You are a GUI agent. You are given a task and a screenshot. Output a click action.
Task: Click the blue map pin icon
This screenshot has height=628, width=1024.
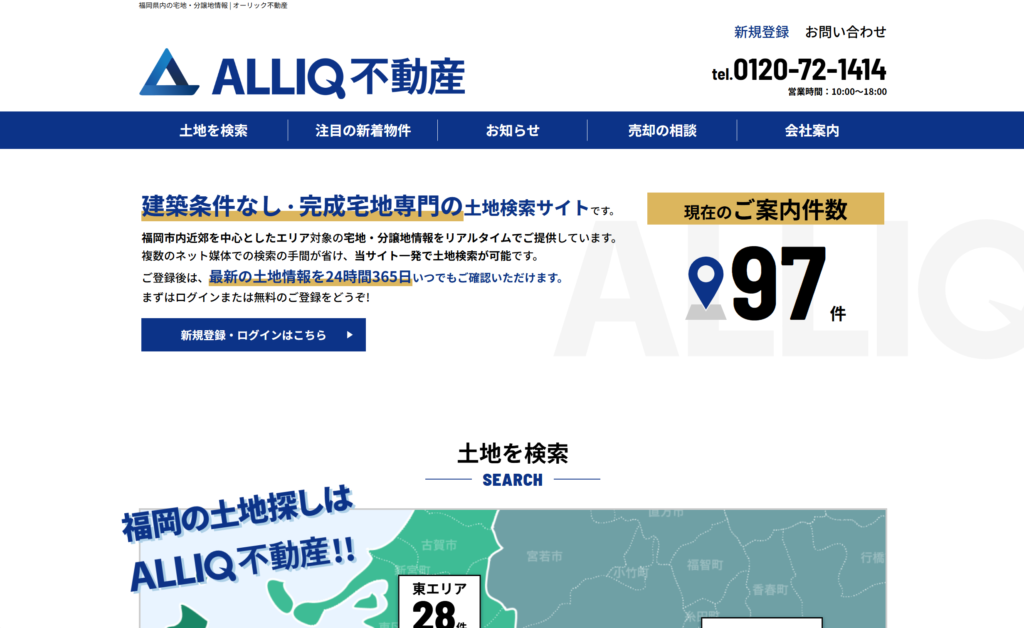coord(707,284)
